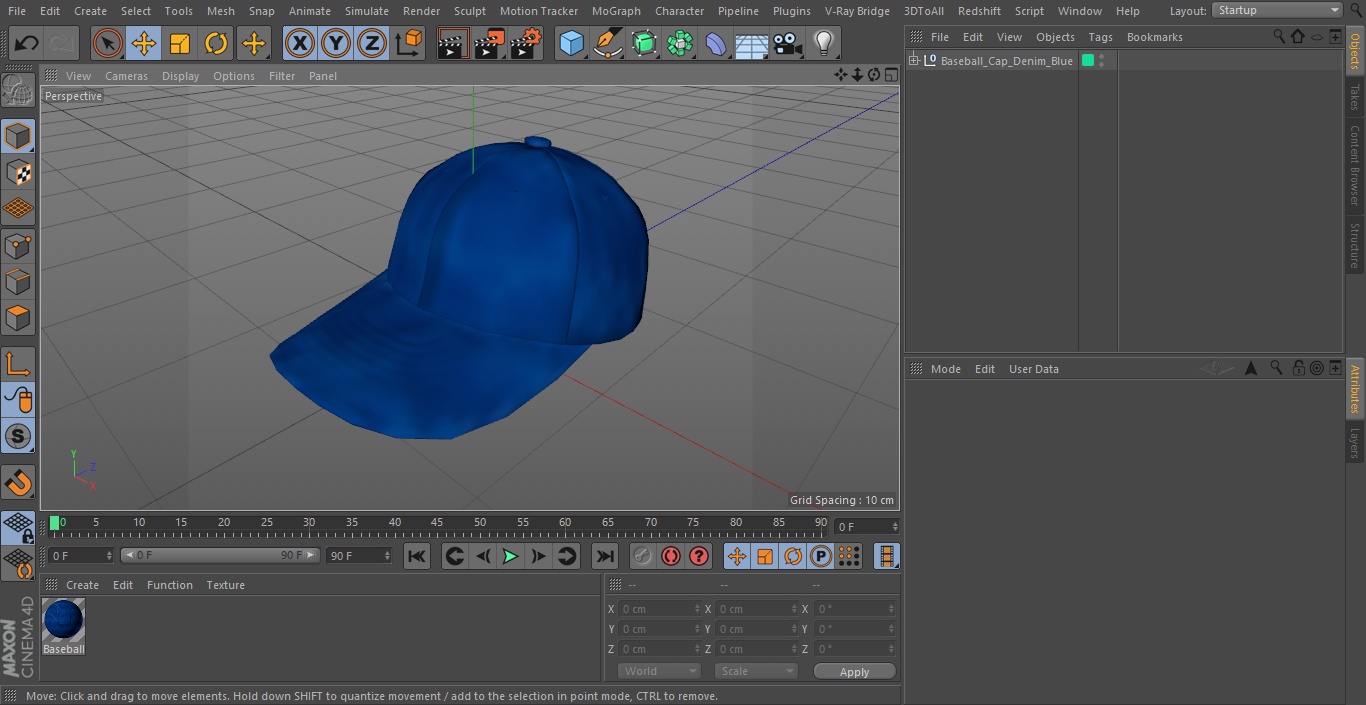Switch to Edges mode

[x=18, y=281]
